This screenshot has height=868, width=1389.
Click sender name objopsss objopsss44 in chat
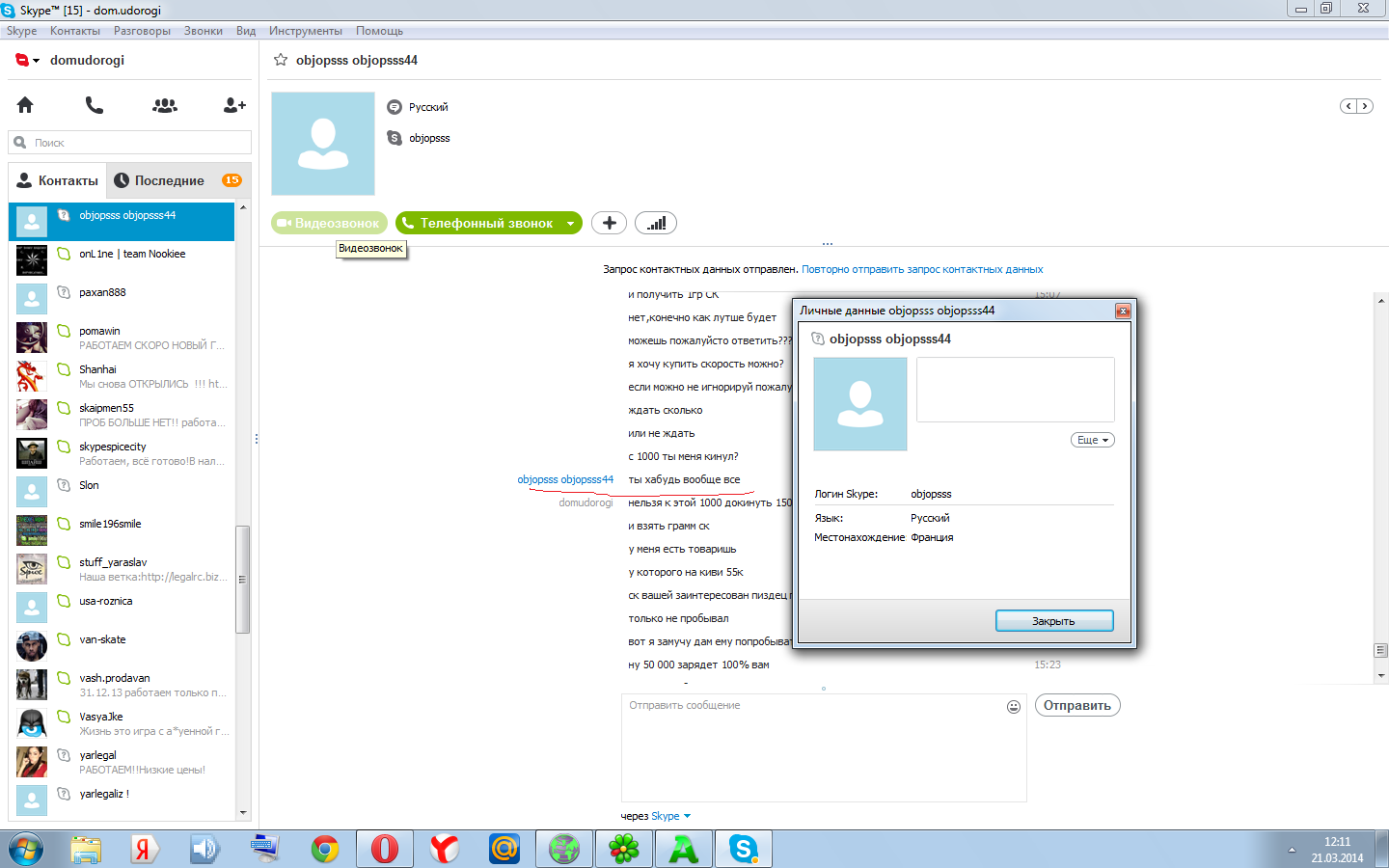tap(565, 479)
